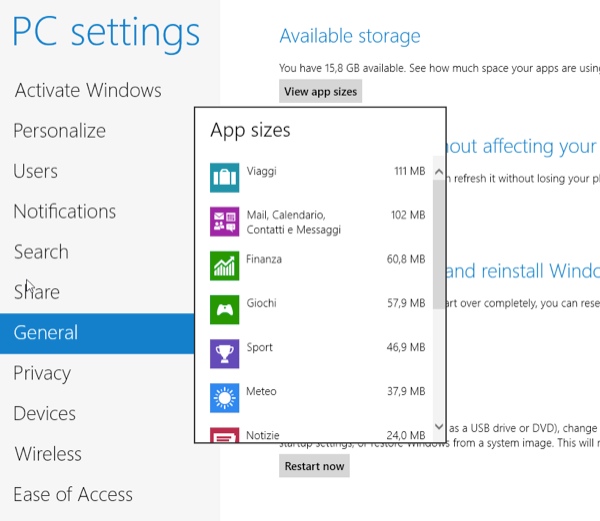Select the Meteo app name
Image resolution: width=600 pixels, height=521 pixels.
261,391
